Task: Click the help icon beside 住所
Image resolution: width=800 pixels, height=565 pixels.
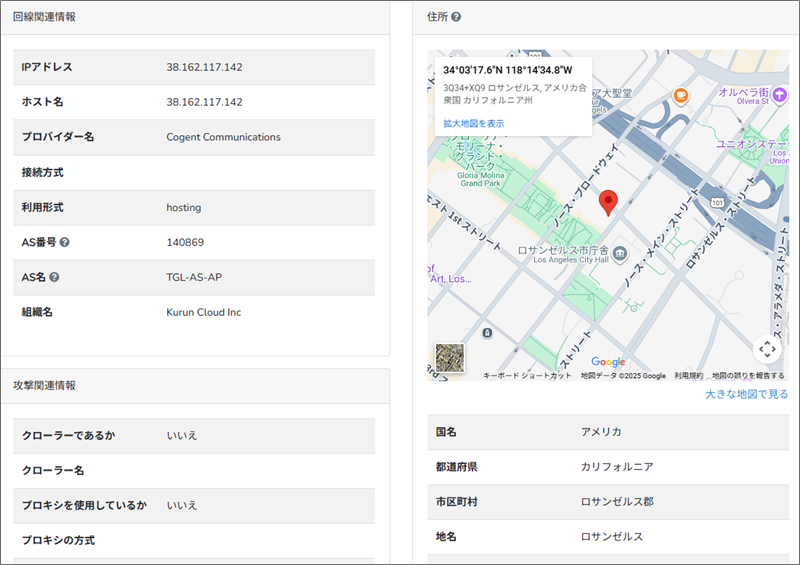Action: coord(456,17)
